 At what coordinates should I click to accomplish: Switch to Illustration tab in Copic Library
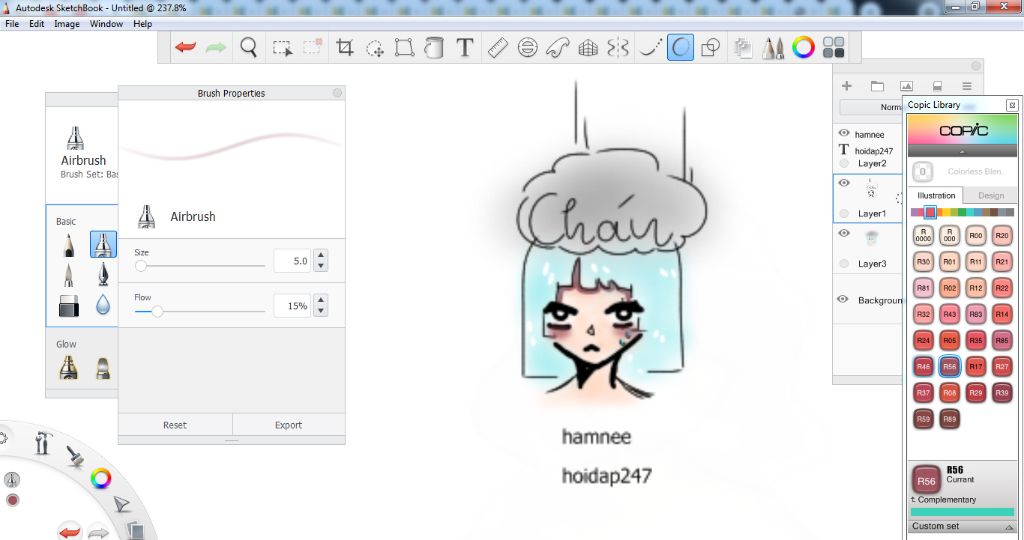coord(936,195)
